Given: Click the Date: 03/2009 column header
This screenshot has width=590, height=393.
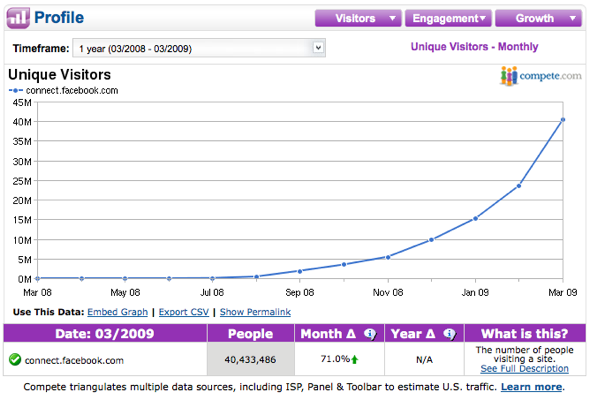Looking at the screenshot, I should 105,334.
